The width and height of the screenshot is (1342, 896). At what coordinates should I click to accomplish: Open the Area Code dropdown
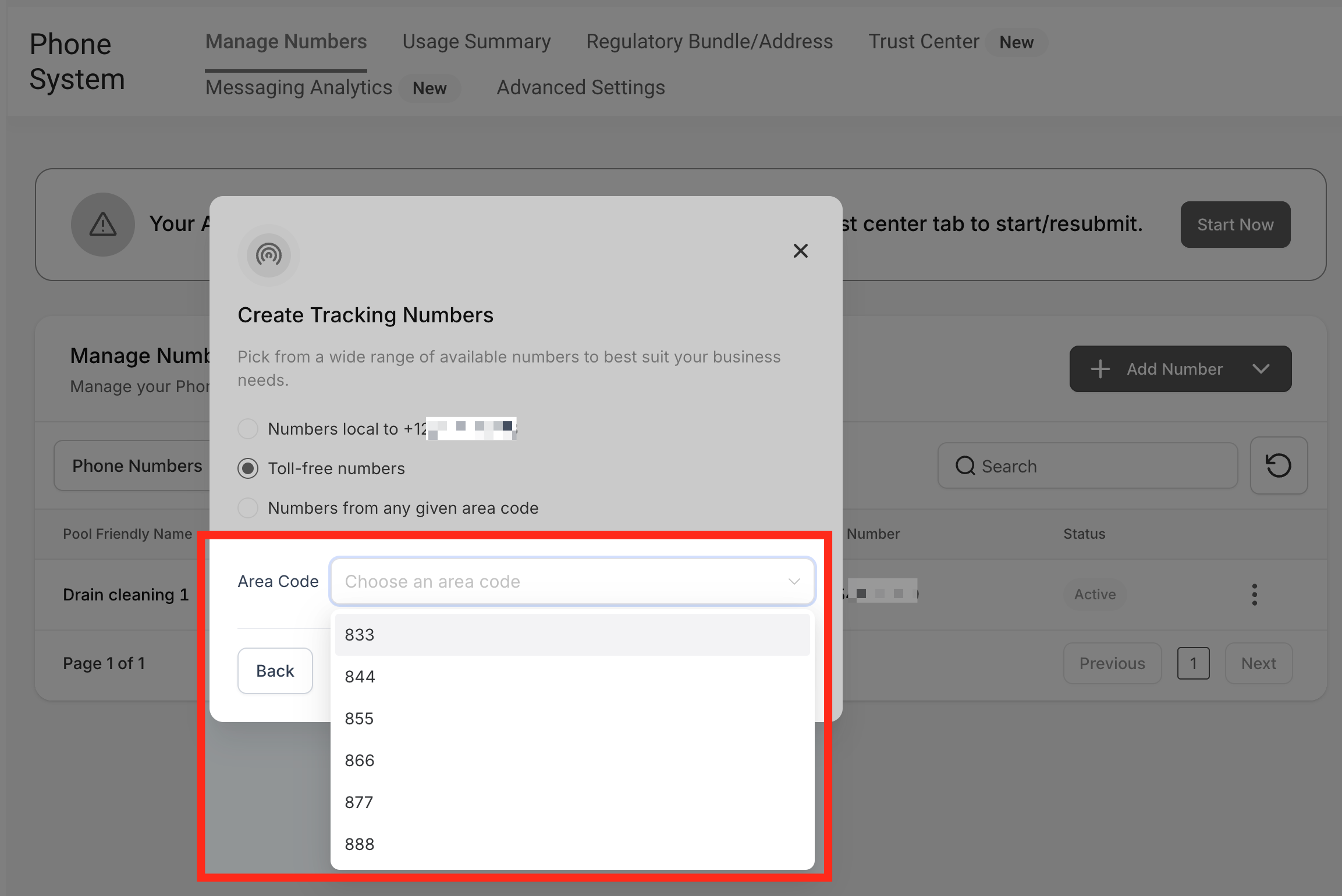tap(572, 581)
